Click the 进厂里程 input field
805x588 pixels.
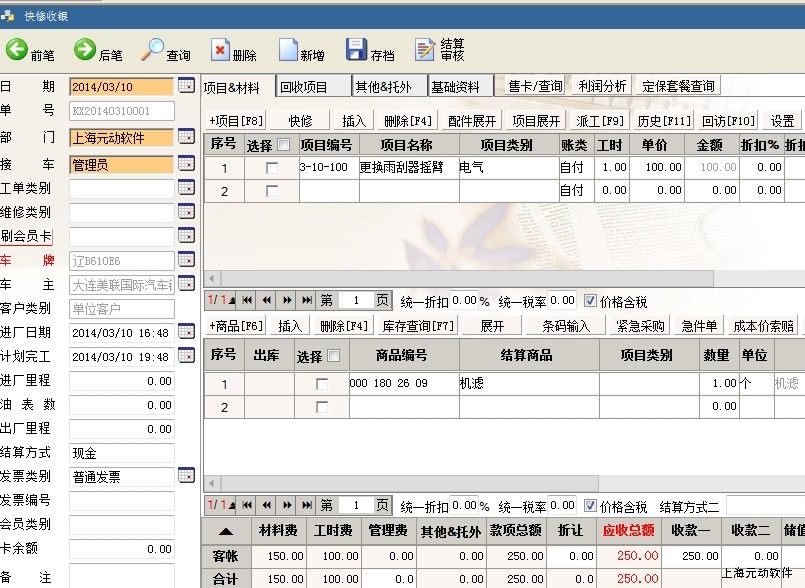122,381
